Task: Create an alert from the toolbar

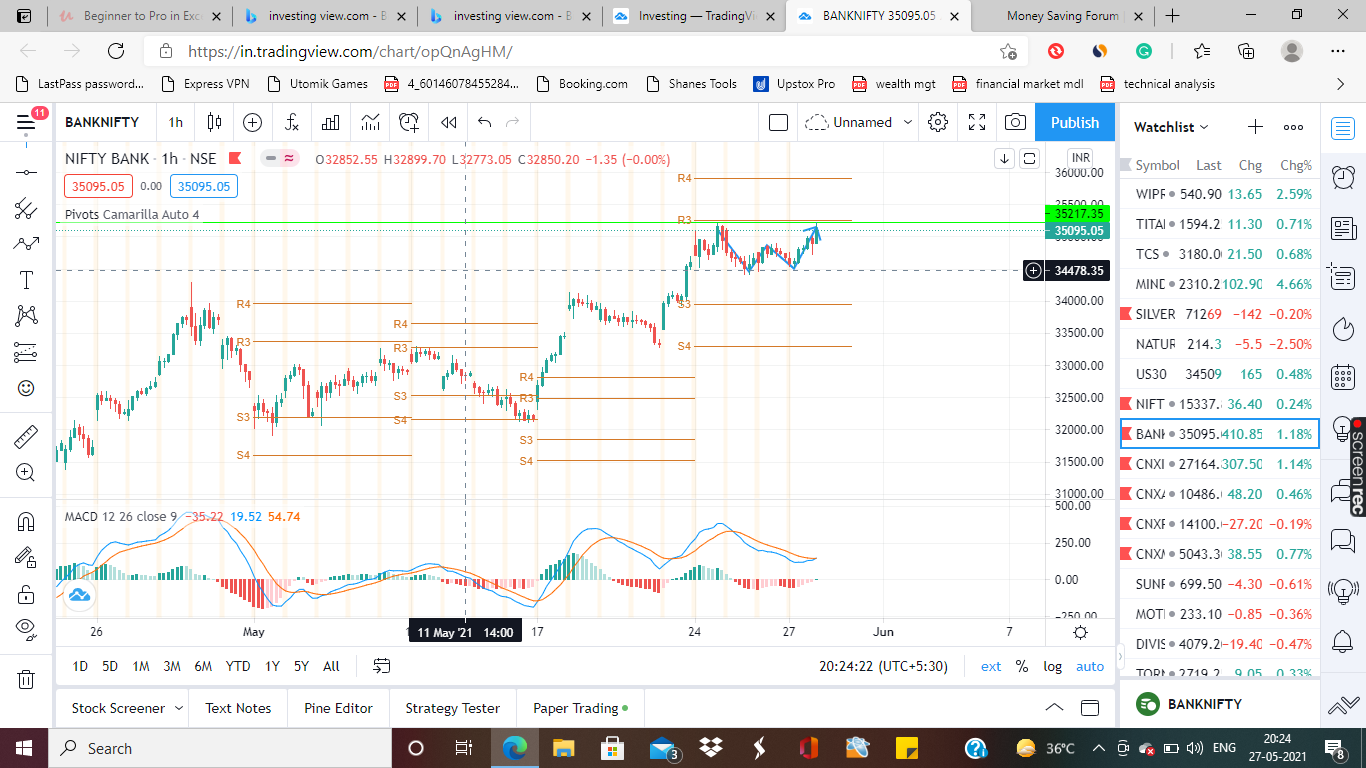Action: (x=409, y=122)
